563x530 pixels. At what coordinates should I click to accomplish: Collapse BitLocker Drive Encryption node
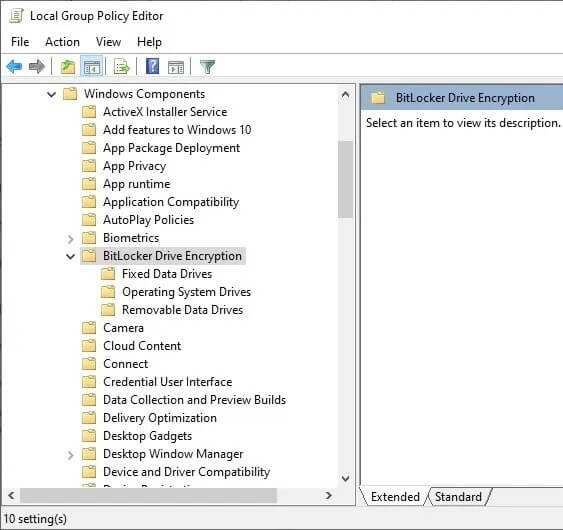click(x=70, y=256)
